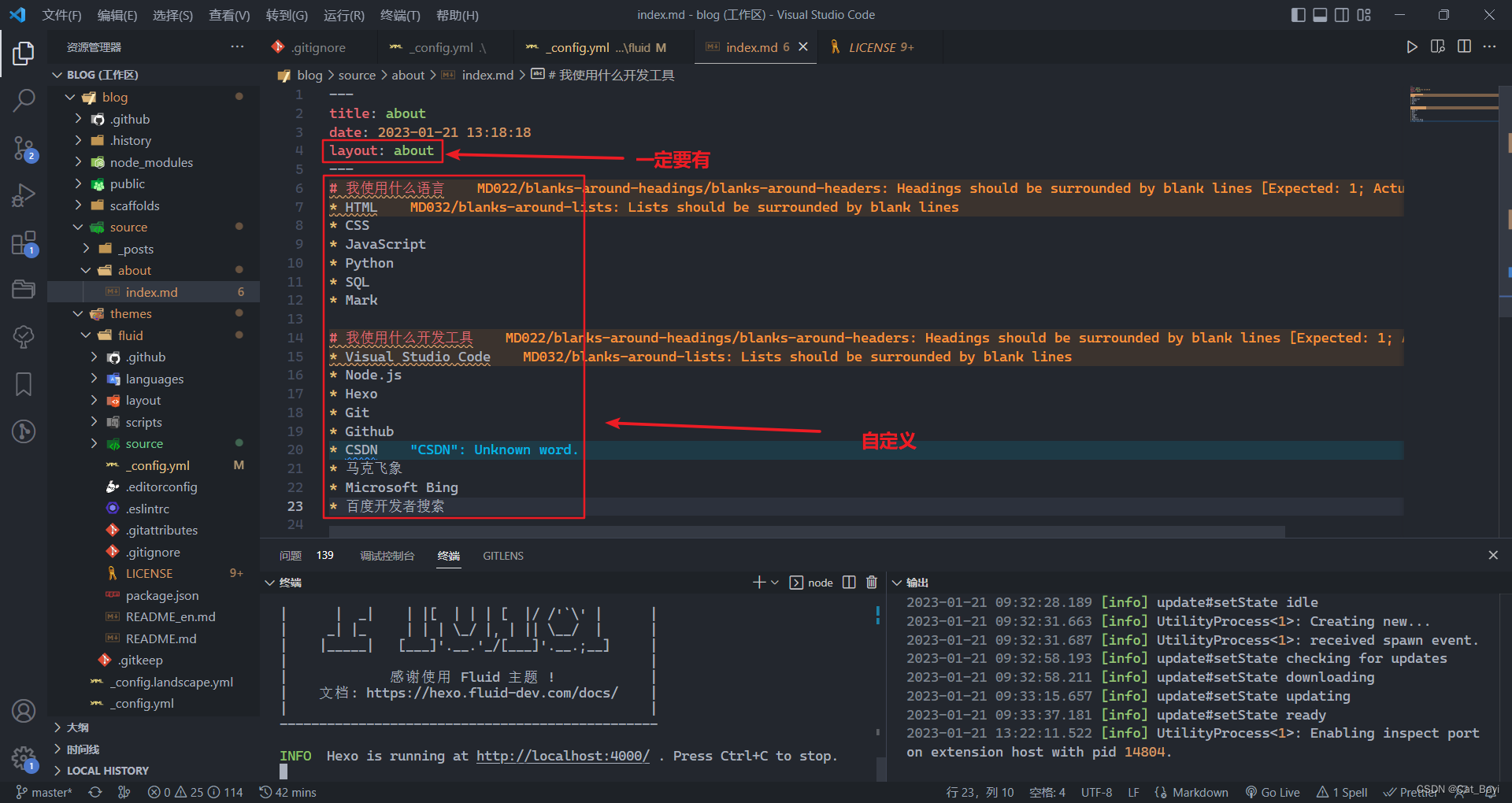Open package.json in explorer
The width and height of the screenshot is (1512, 803).
click(161, 595)
